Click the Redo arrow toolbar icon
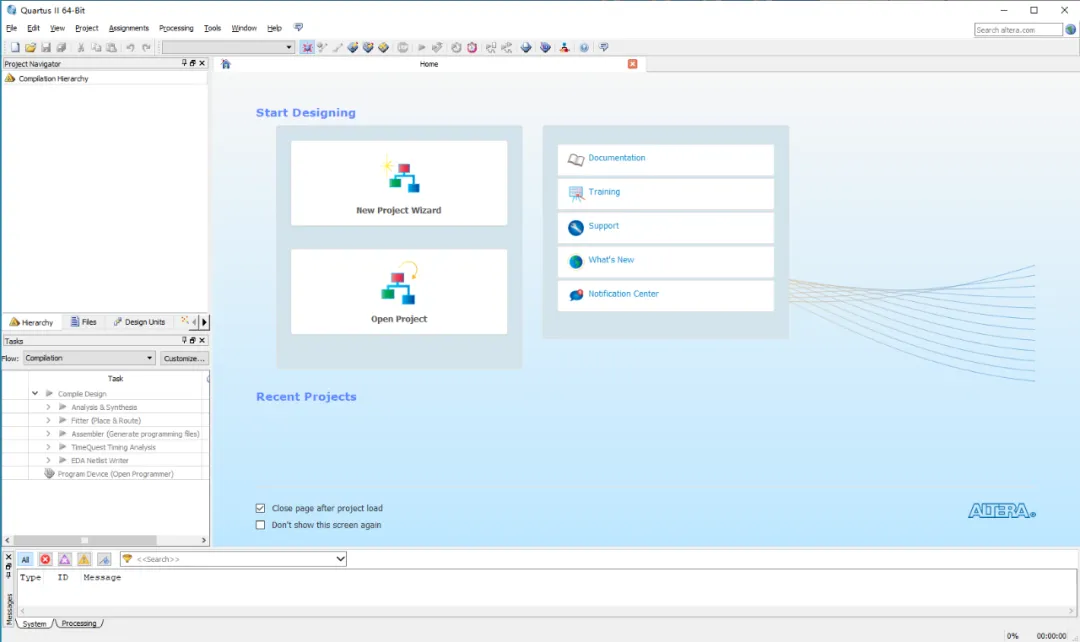This screenshot has width=1080, height=642. click(146, 48)
